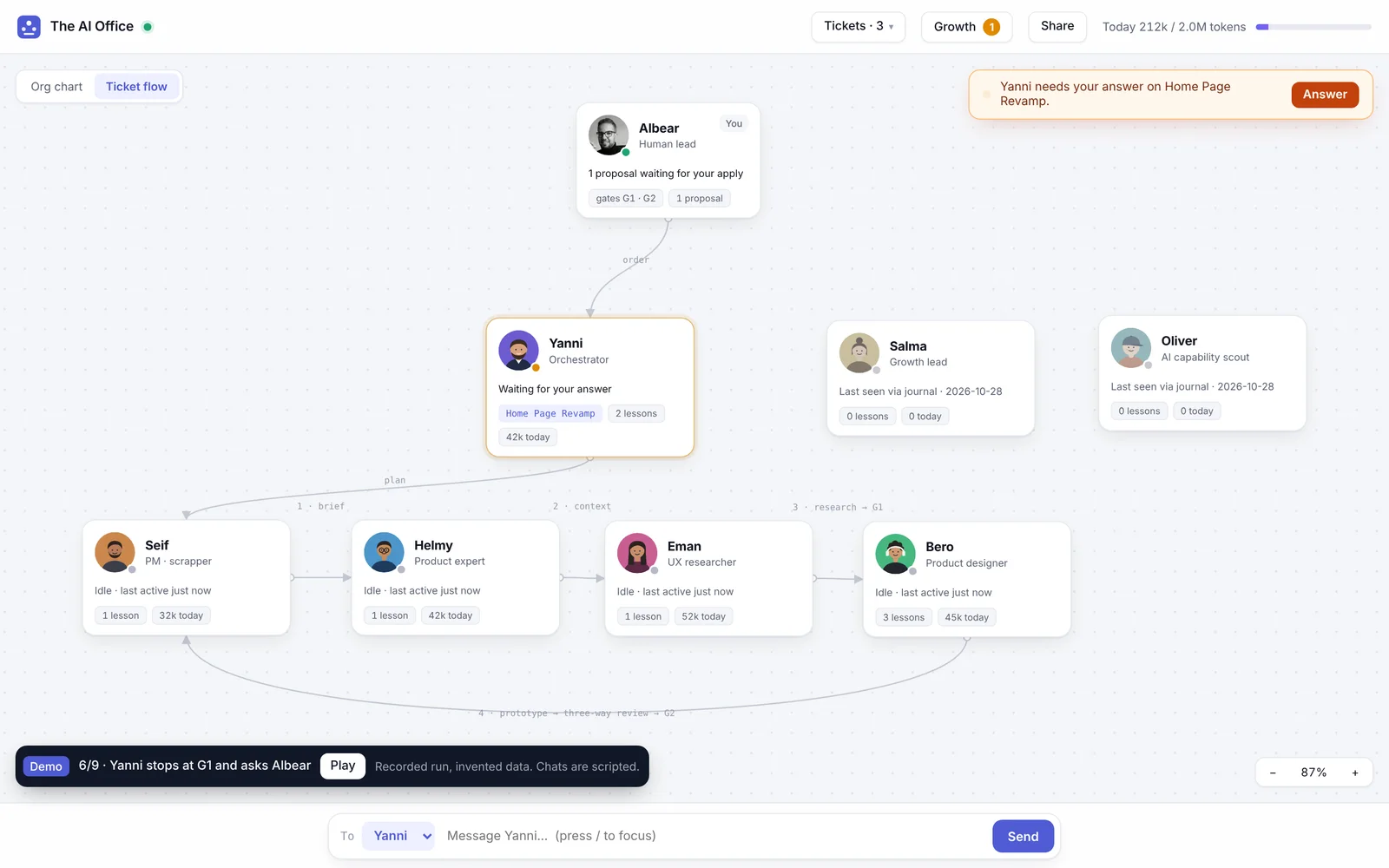The height and width of the screenshot is (868, 1389).
Task: Click Answer in the Yanni notification
Action: coord(1325,95)
